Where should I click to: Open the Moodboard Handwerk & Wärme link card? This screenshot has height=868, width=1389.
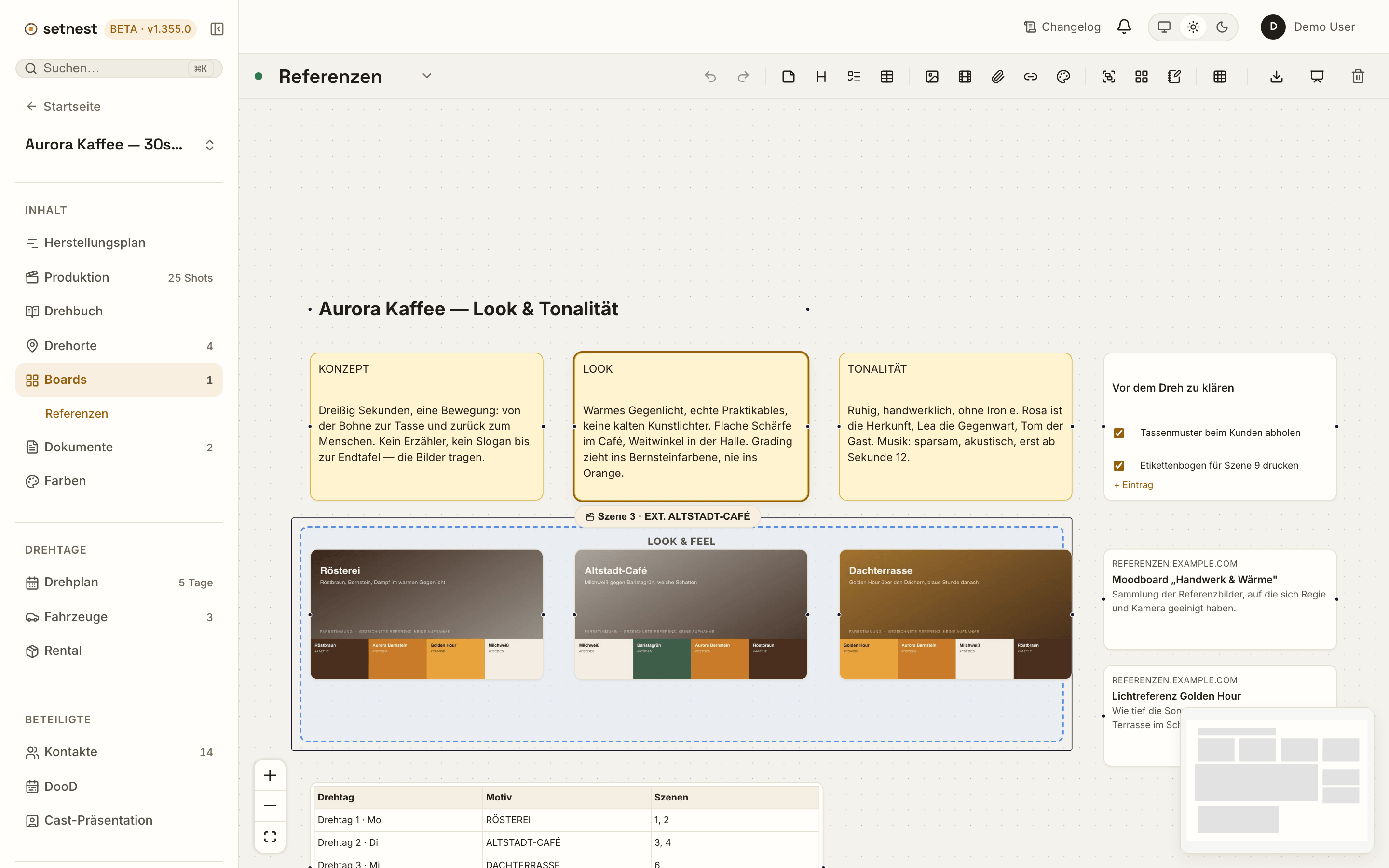[x=1220, y=599]
